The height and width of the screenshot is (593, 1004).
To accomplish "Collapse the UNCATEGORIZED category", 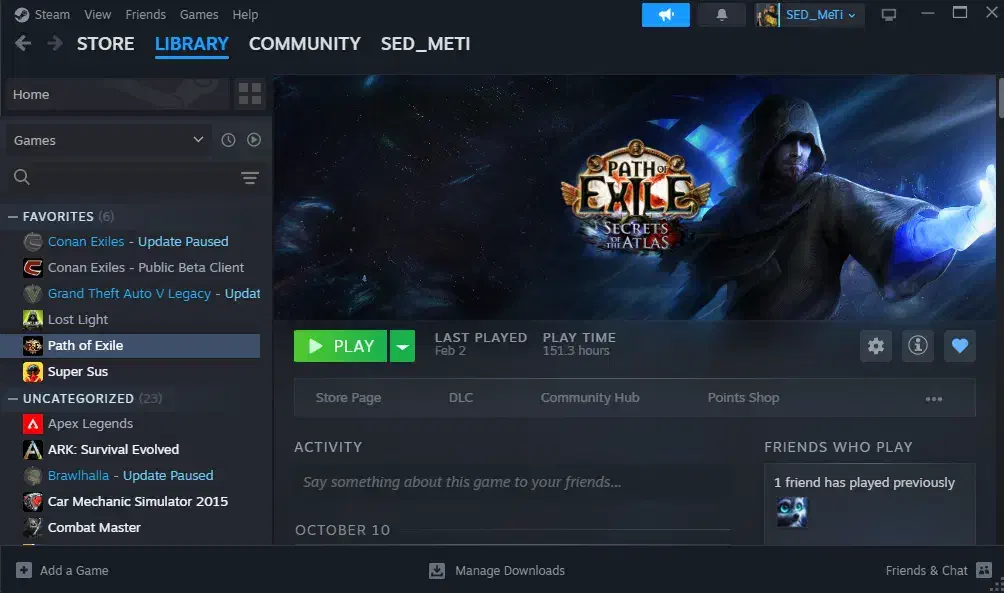I will [13, 398].
